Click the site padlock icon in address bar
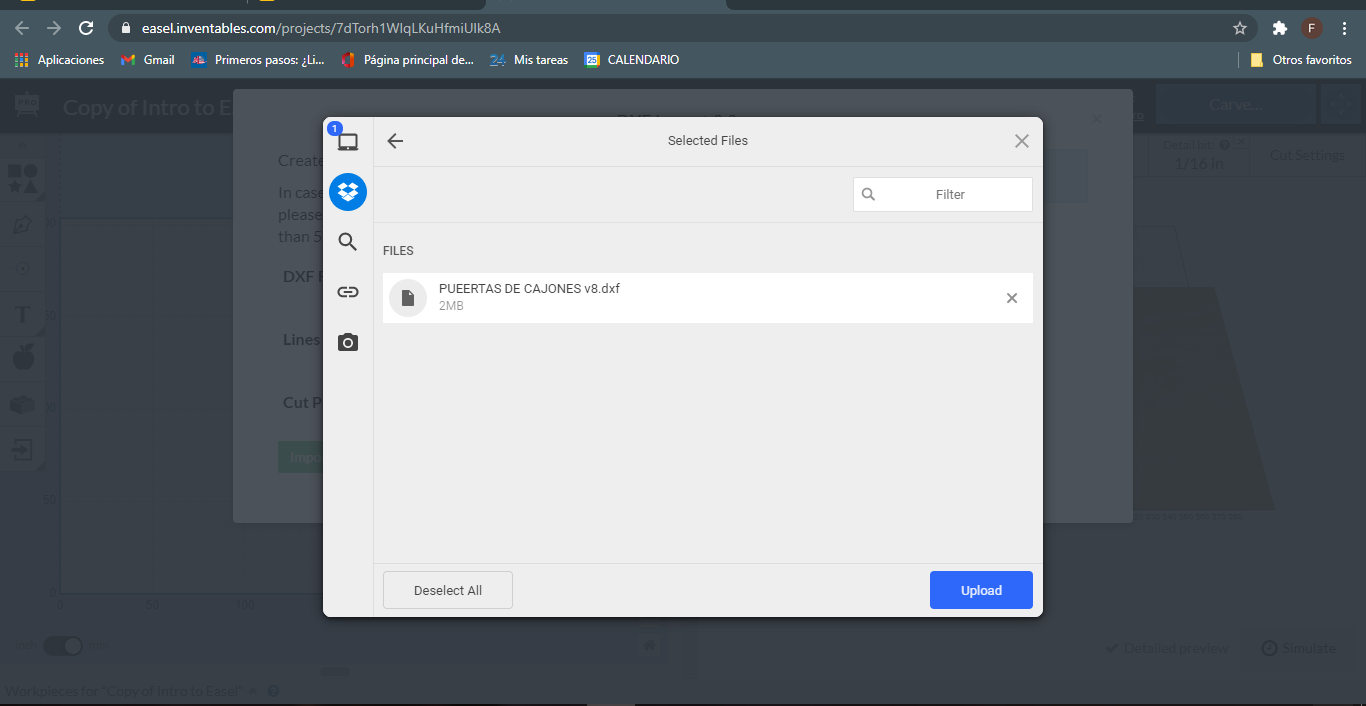The width and height of the screenshot is (1366, 706). tap(126, 28)
